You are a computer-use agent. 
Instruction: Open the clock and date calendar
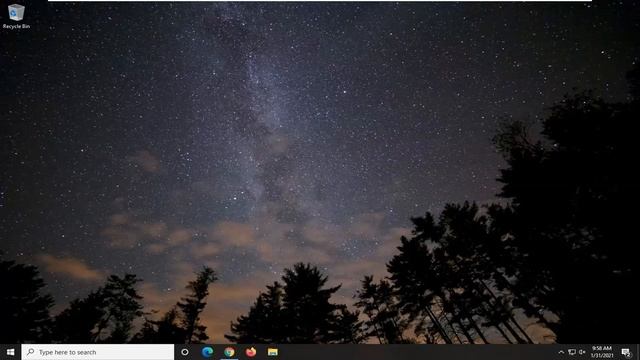pyautogui.click(x=602, y=352)
